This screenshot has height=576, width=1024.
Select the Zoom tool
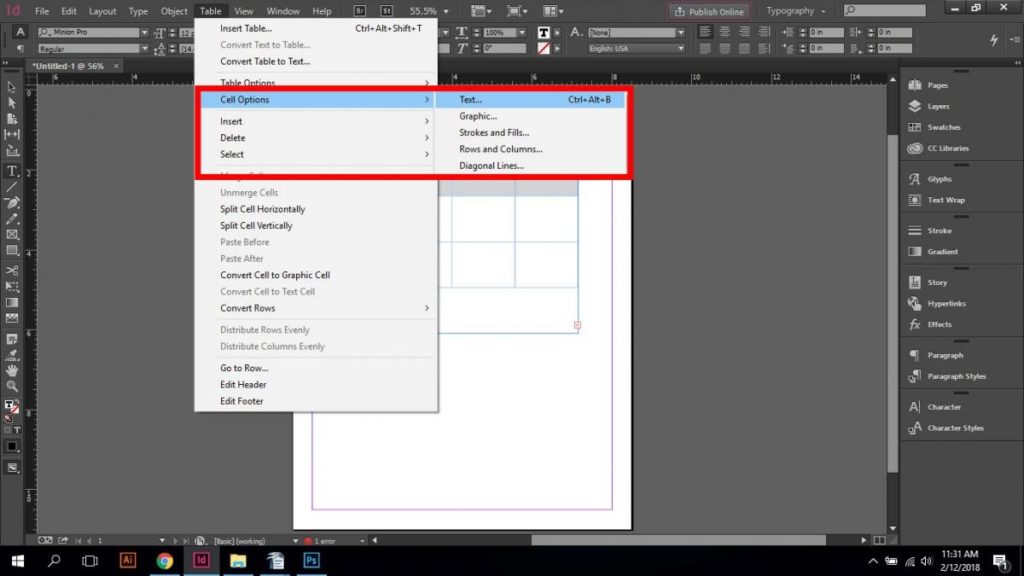tap(13, 386)
